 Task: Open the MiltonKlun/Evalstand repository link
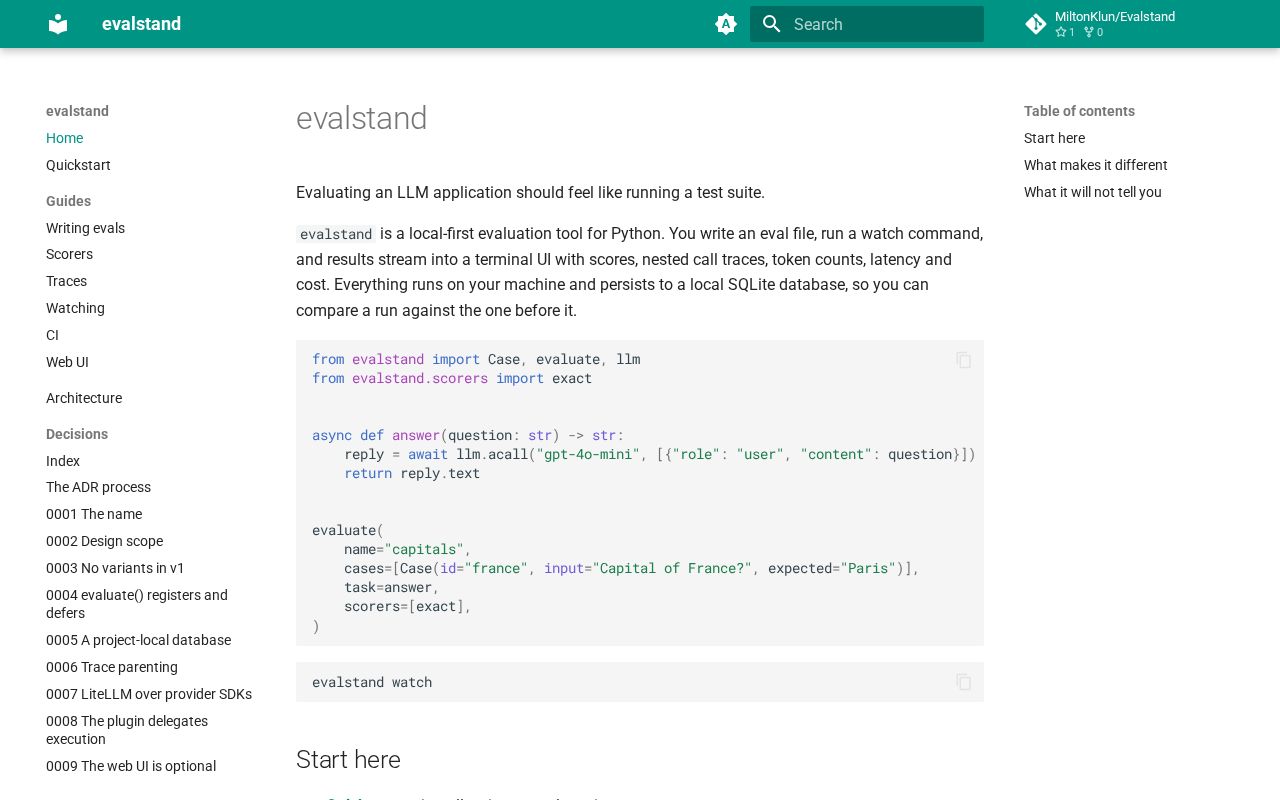click(1115, 24)
